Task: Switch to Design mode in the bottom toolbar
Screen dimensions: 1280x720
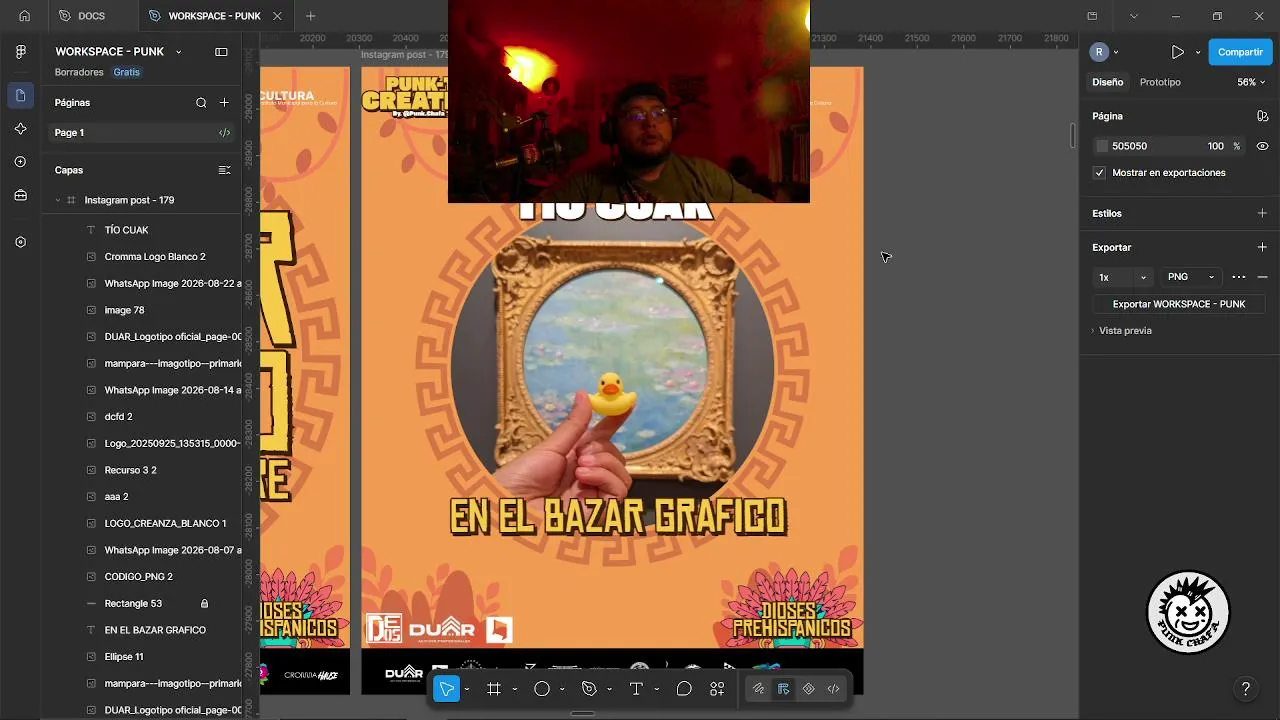Action: click(x=783, y=689)
